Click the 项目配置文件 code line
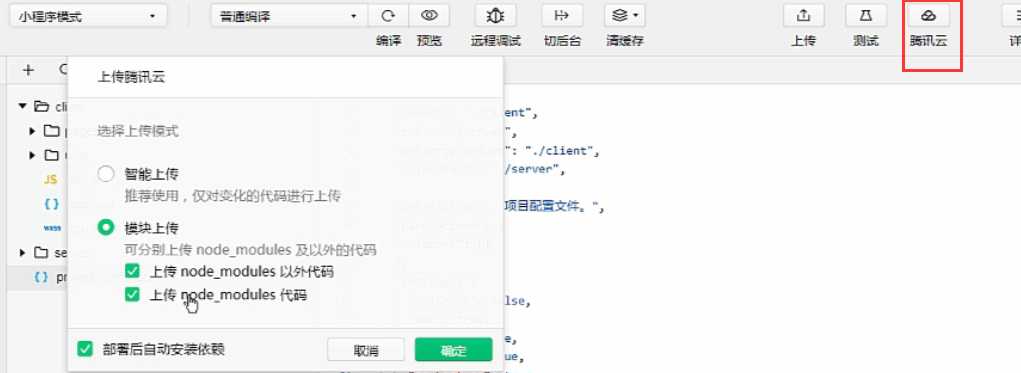1021x373 pixels. [555, 207]
